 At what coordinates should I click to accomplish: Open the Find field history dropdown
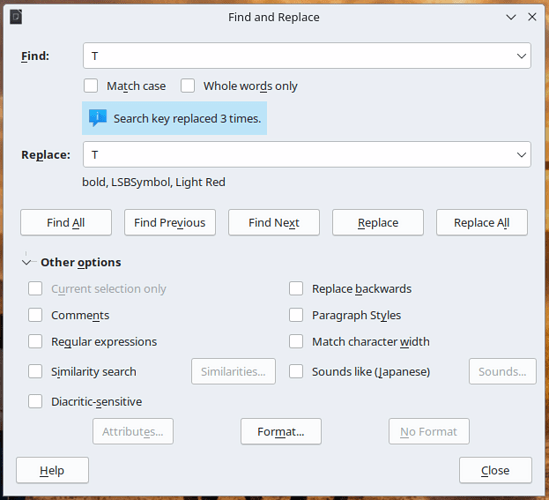(521, 56)
